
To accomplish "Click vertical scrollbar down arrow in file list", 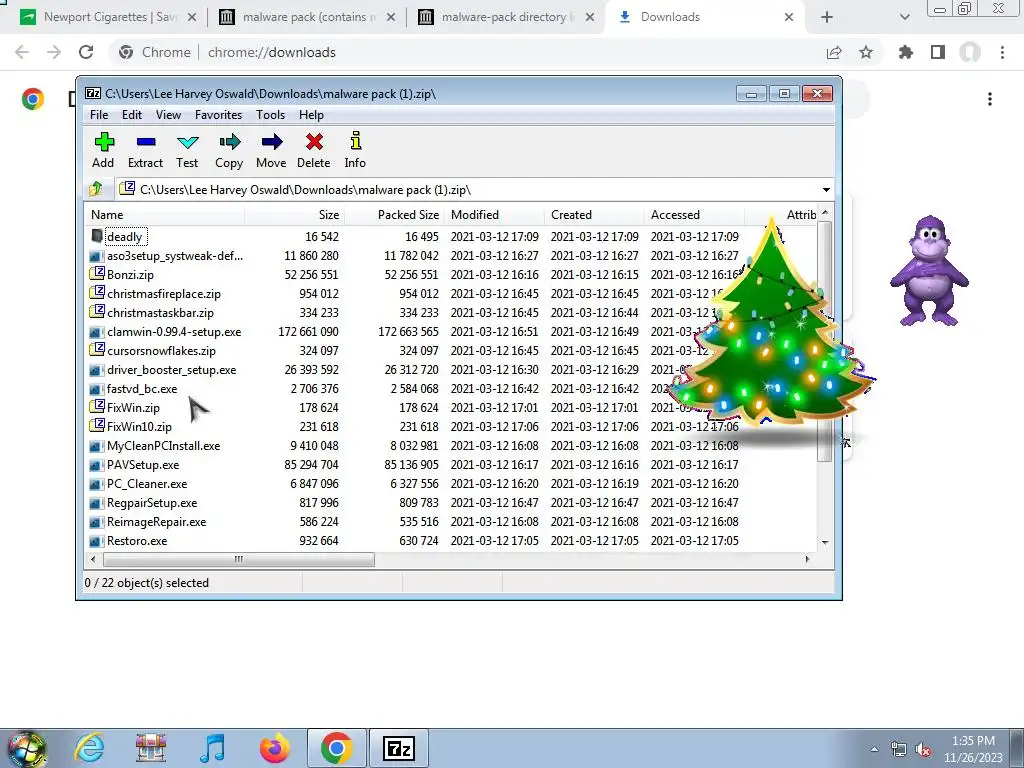I will coord(825,542).
